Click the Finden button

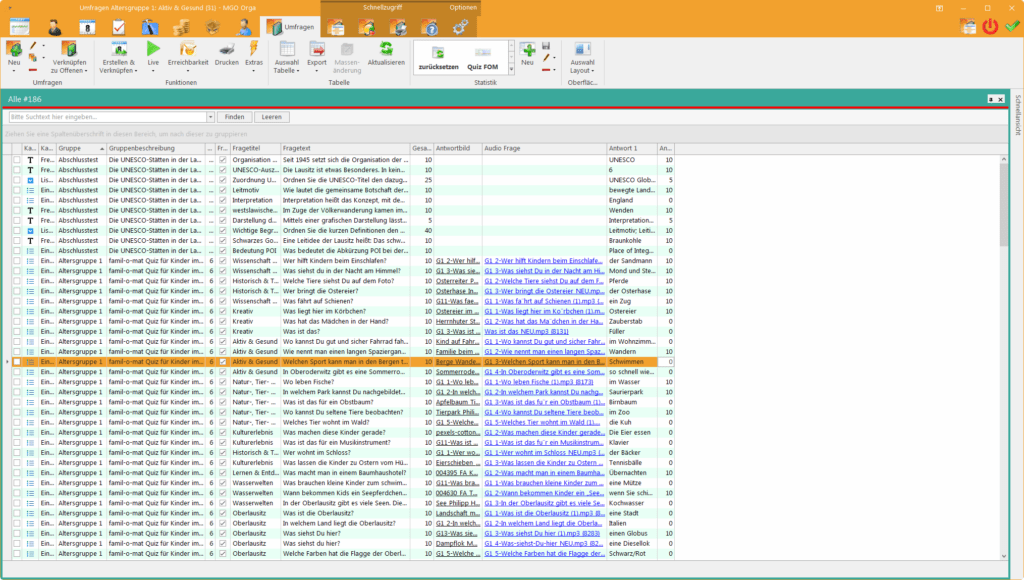[234, 117]
